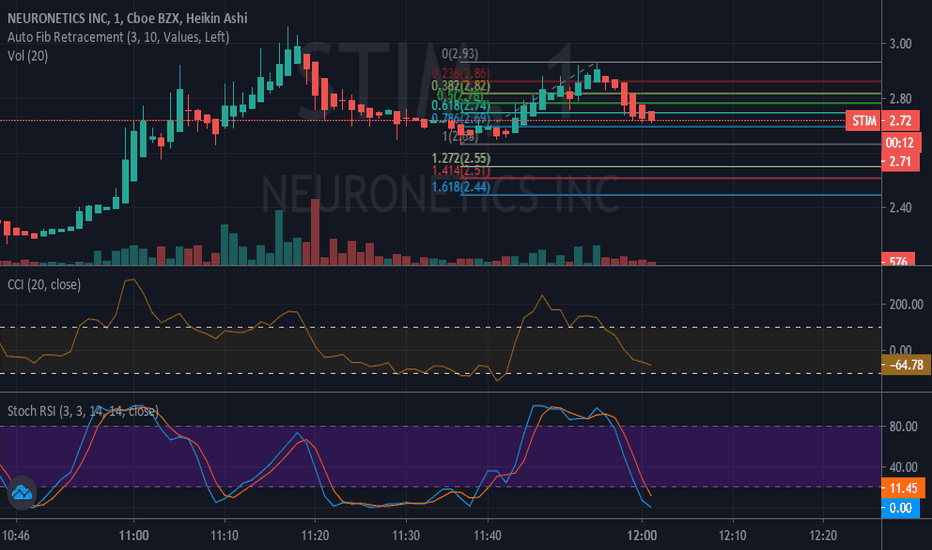Click the 200.00 CCI axis label

906,304
